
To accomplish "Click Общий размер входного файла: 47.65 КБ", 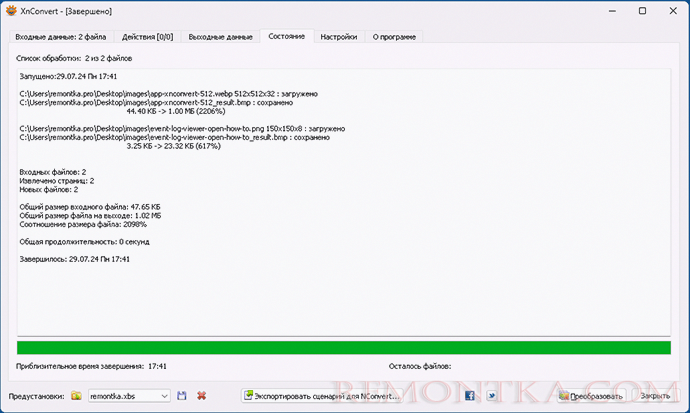I will tap(90, 207).
